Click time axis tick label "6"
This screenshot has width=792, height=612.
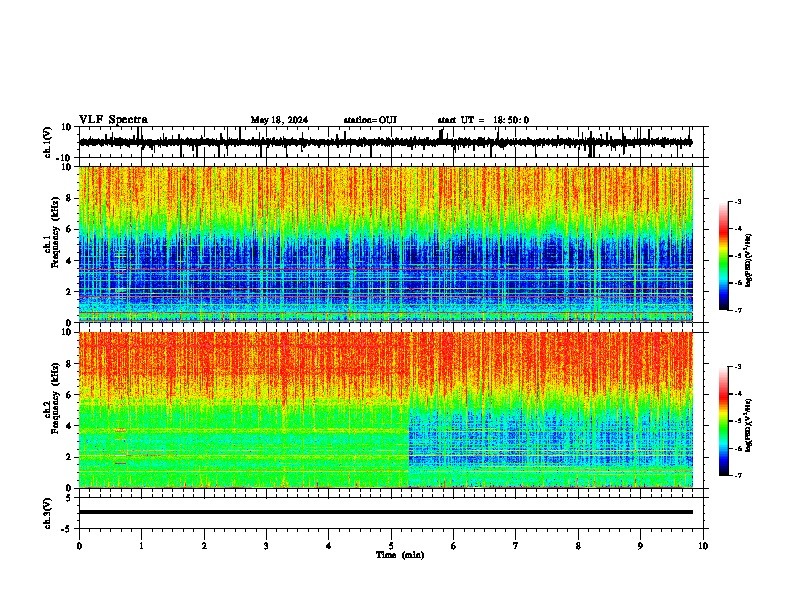(x=454, y=546)
